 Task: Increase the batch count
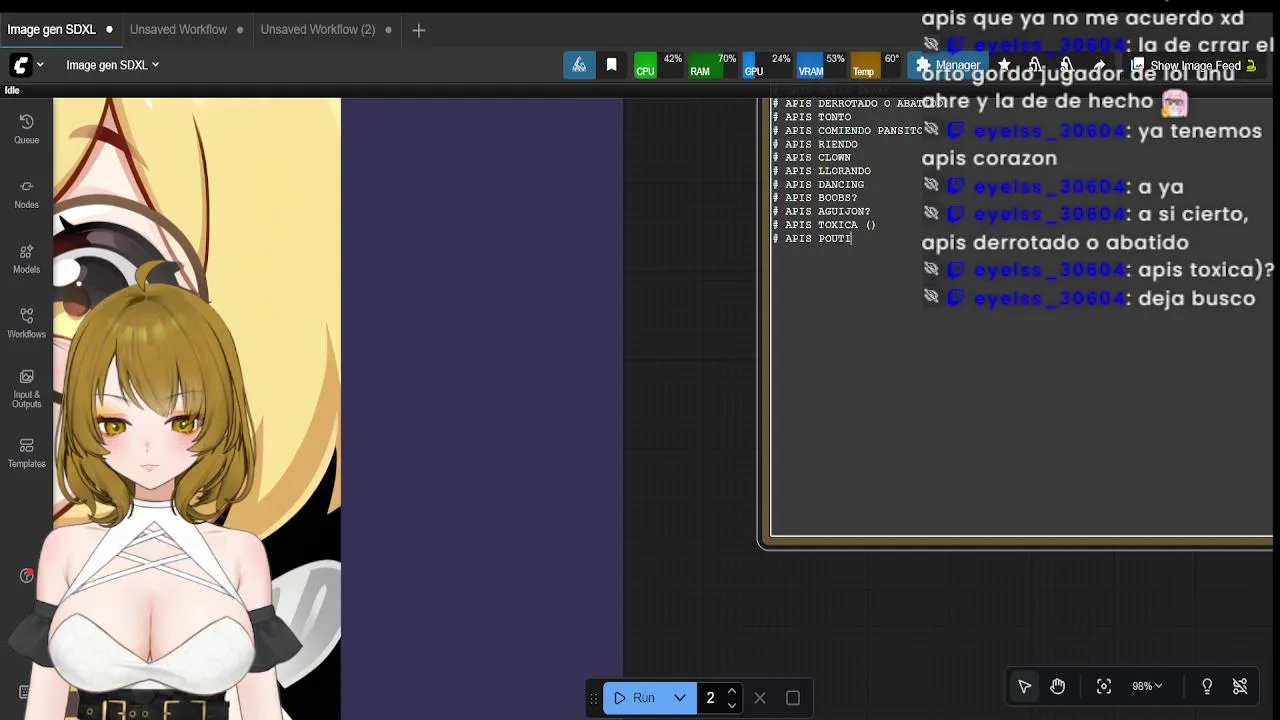click(x=732, y=691)
